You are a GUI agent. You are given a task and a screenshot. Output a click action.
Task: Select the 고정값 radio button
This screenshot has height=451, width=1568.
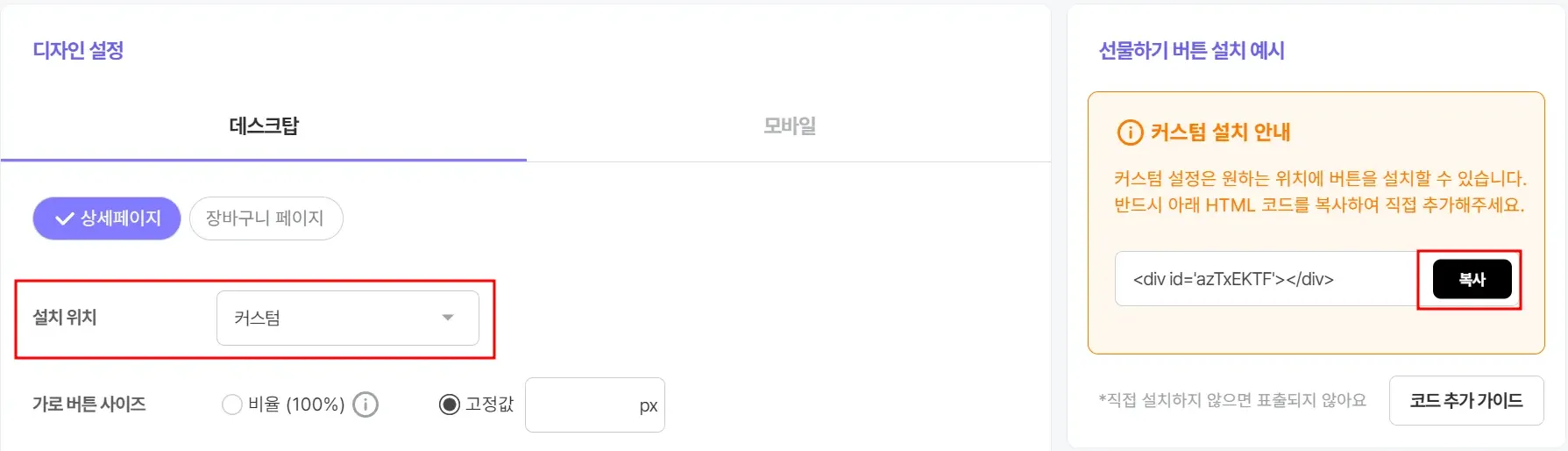449,404
